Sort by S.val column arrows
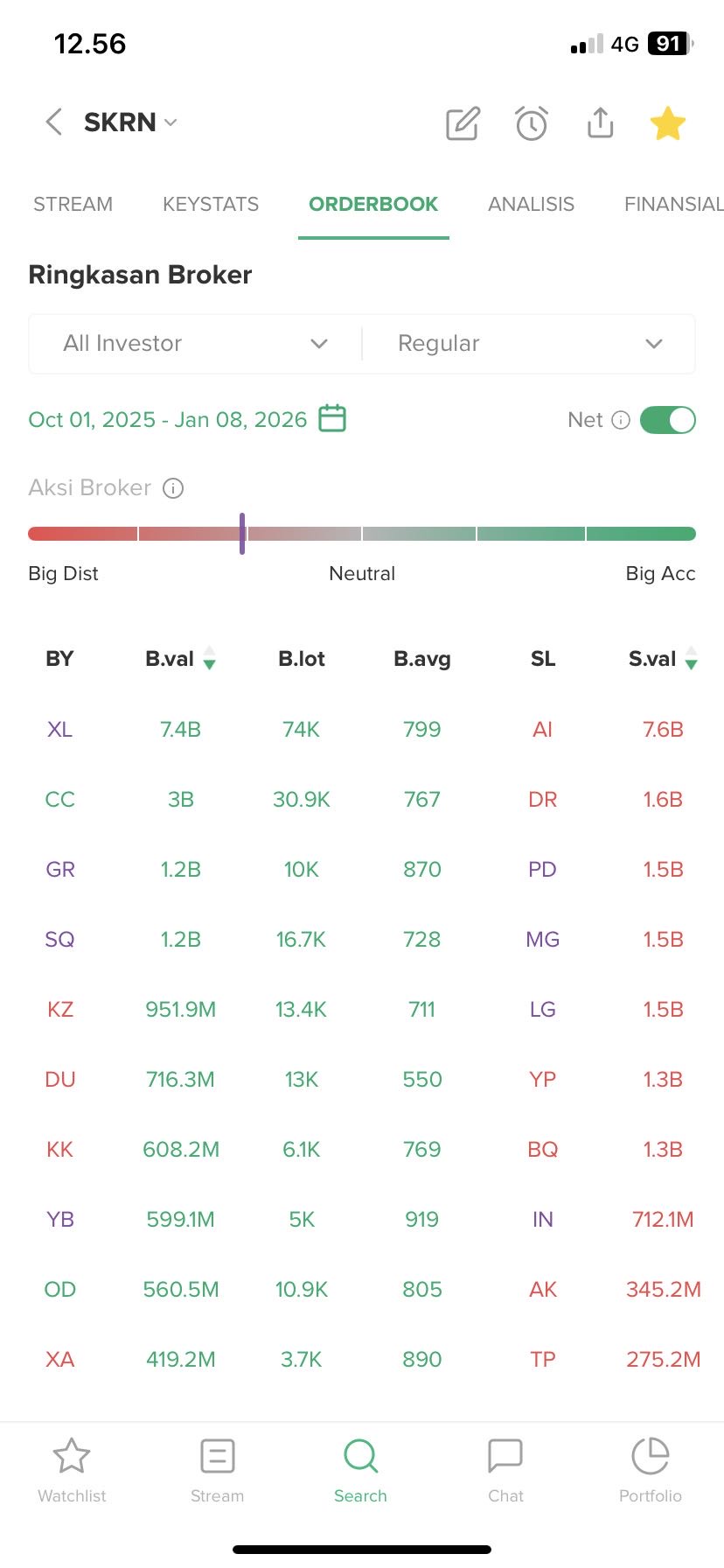This screenshot has width=724, height=1568. pyautogui.click(x=691, y=658)
